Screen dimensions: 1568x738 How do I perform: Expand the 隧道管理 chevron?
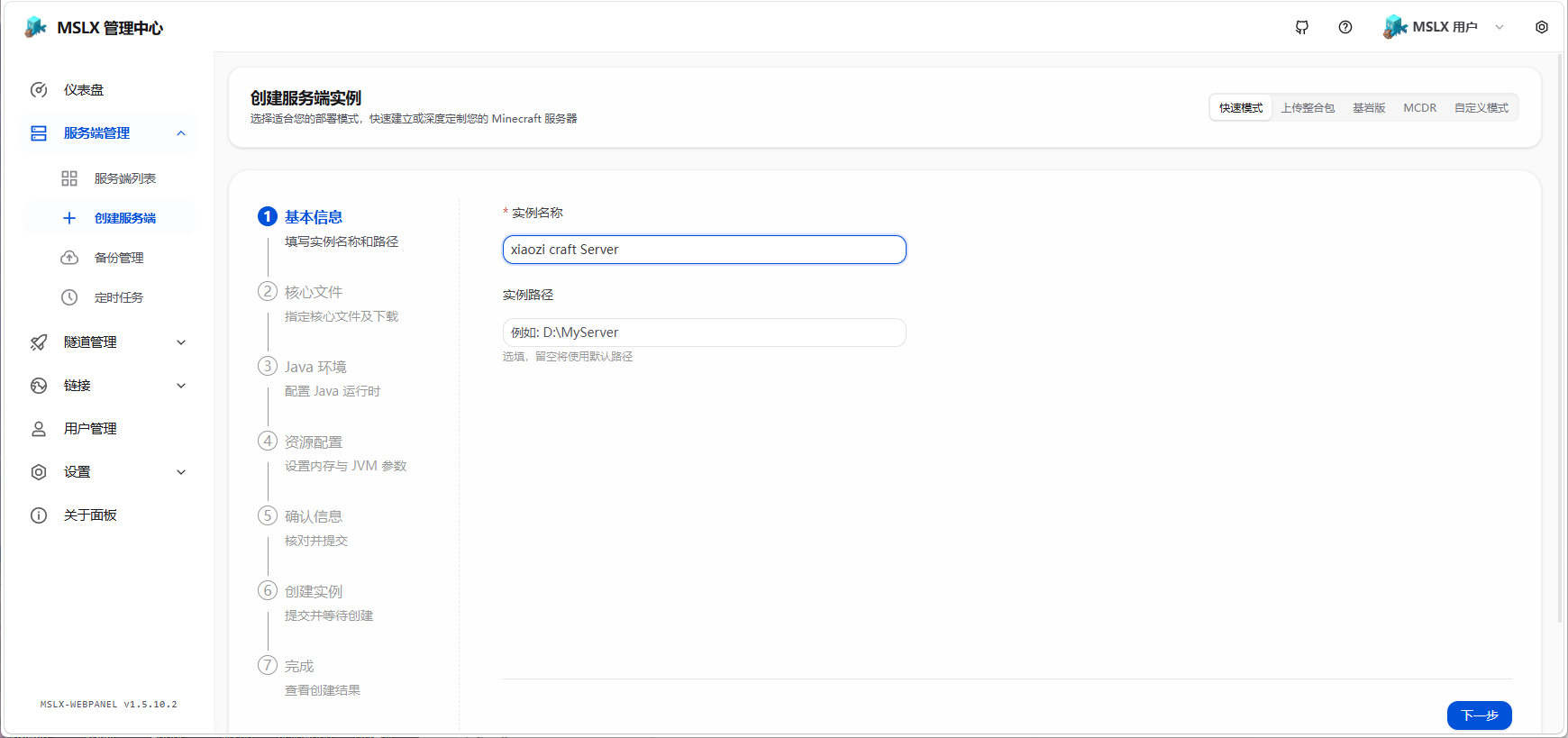(x=181, y=342)
